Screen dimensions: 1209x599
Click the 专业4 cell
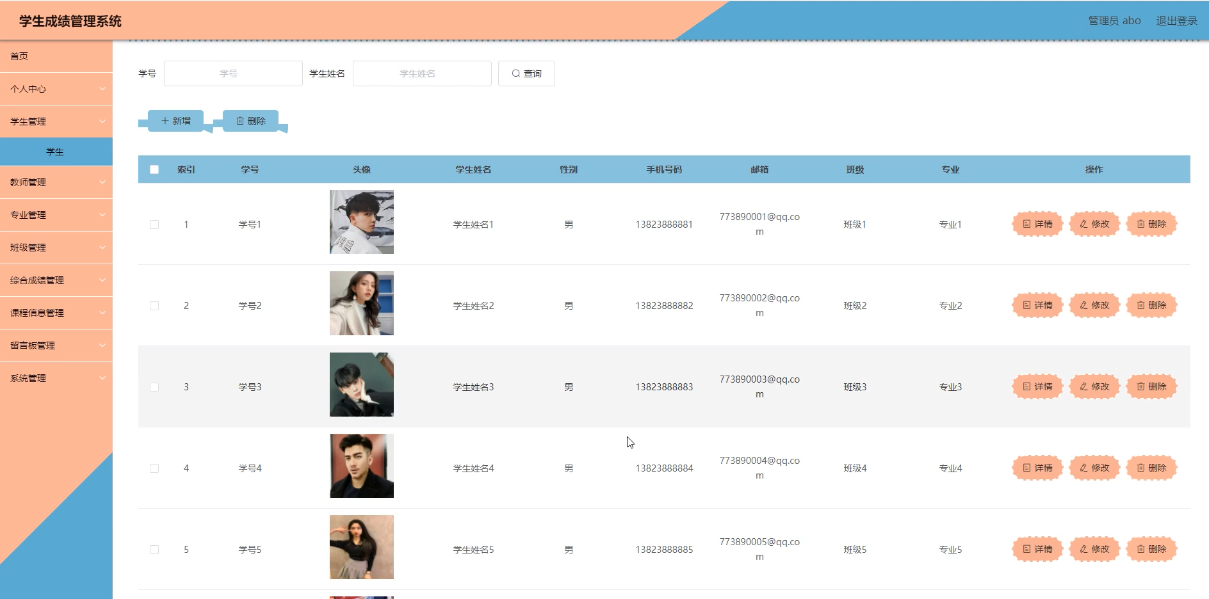[950, 468]
